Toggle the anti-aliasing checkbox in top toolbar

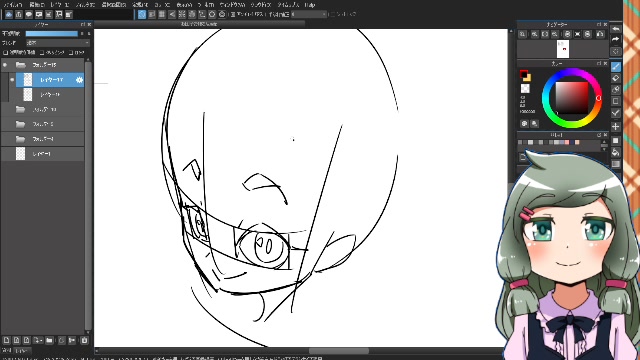pos(233,14)
